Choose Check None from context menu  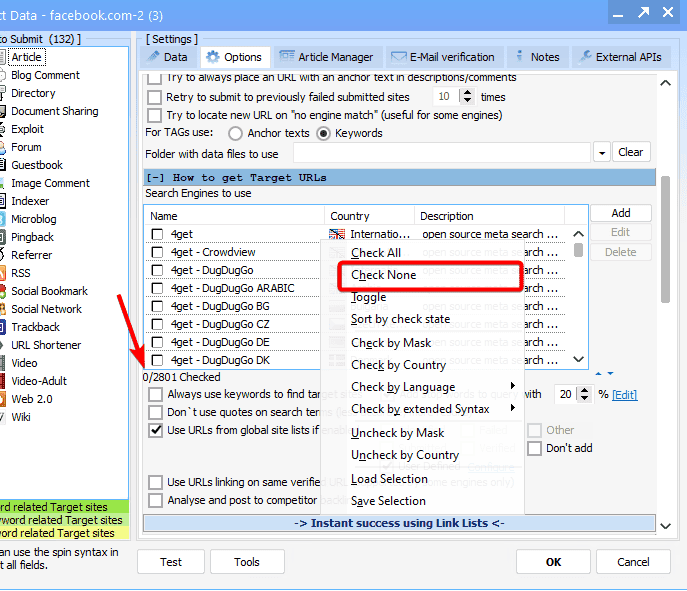tap(422, 275)
